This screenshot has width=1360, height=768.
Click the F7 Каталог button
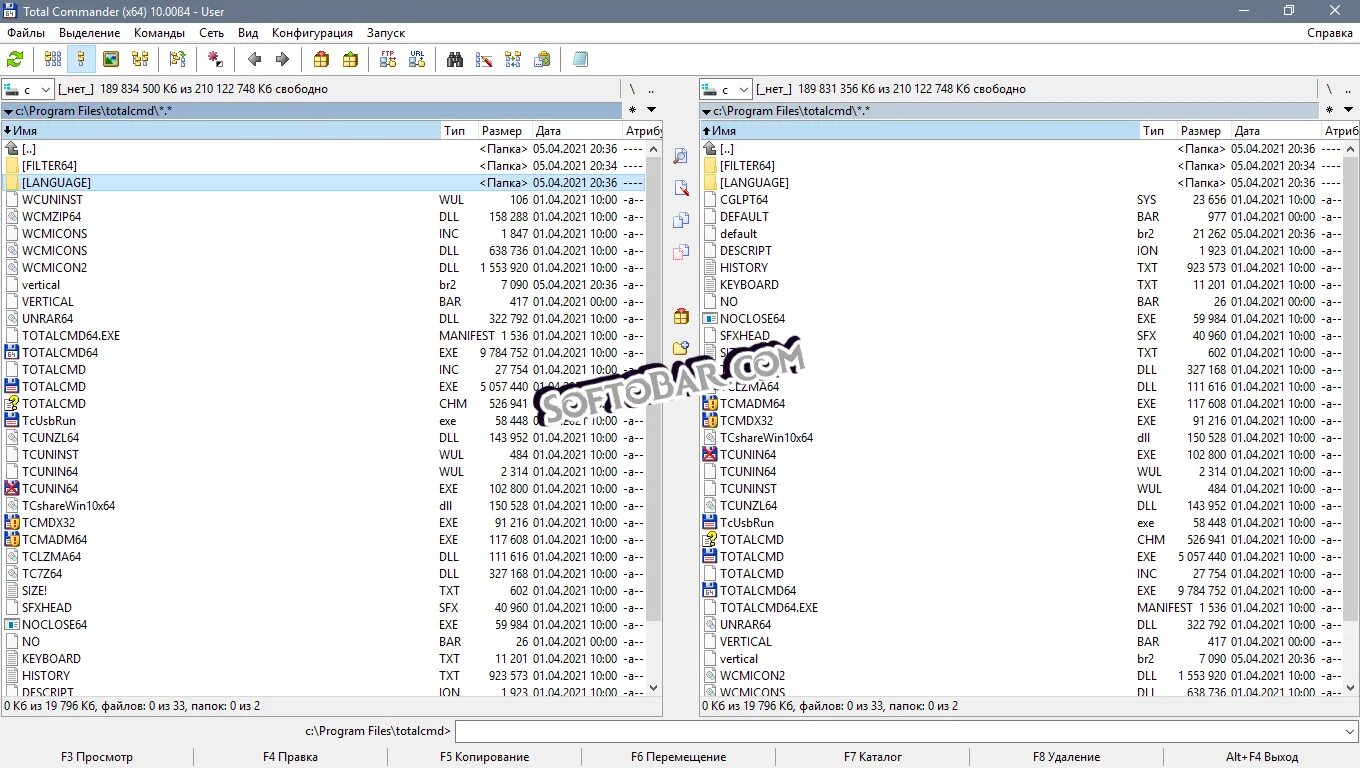click(x=873, y=757)
